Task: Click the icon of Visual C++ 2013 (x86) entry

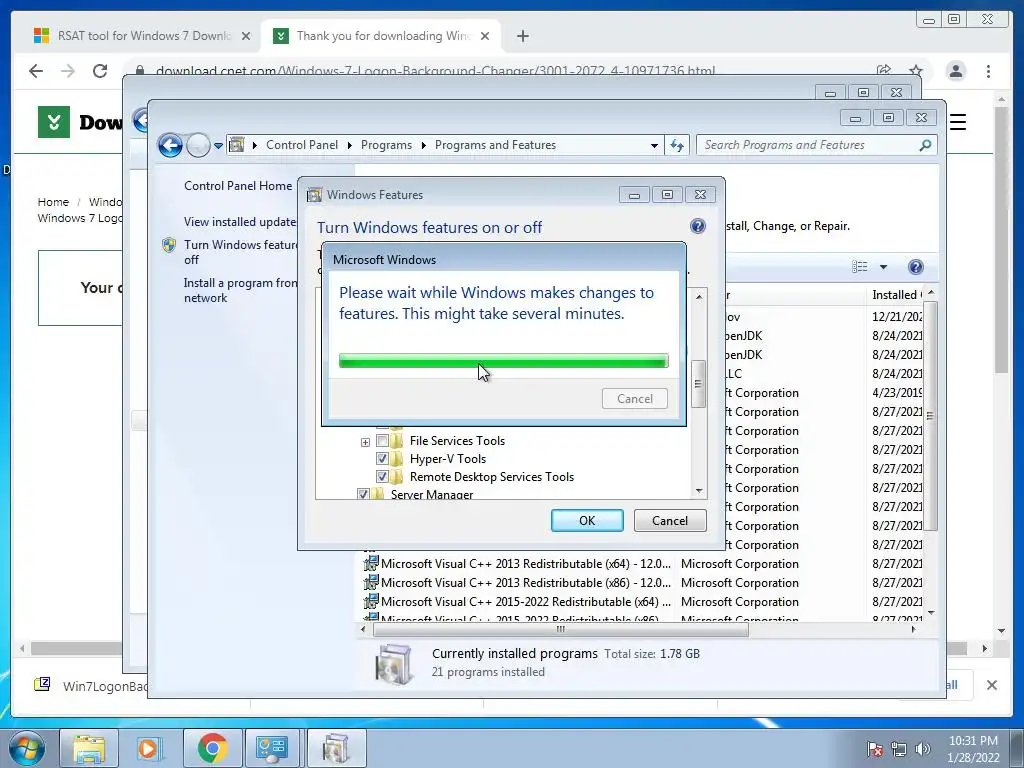Action: 371,582
